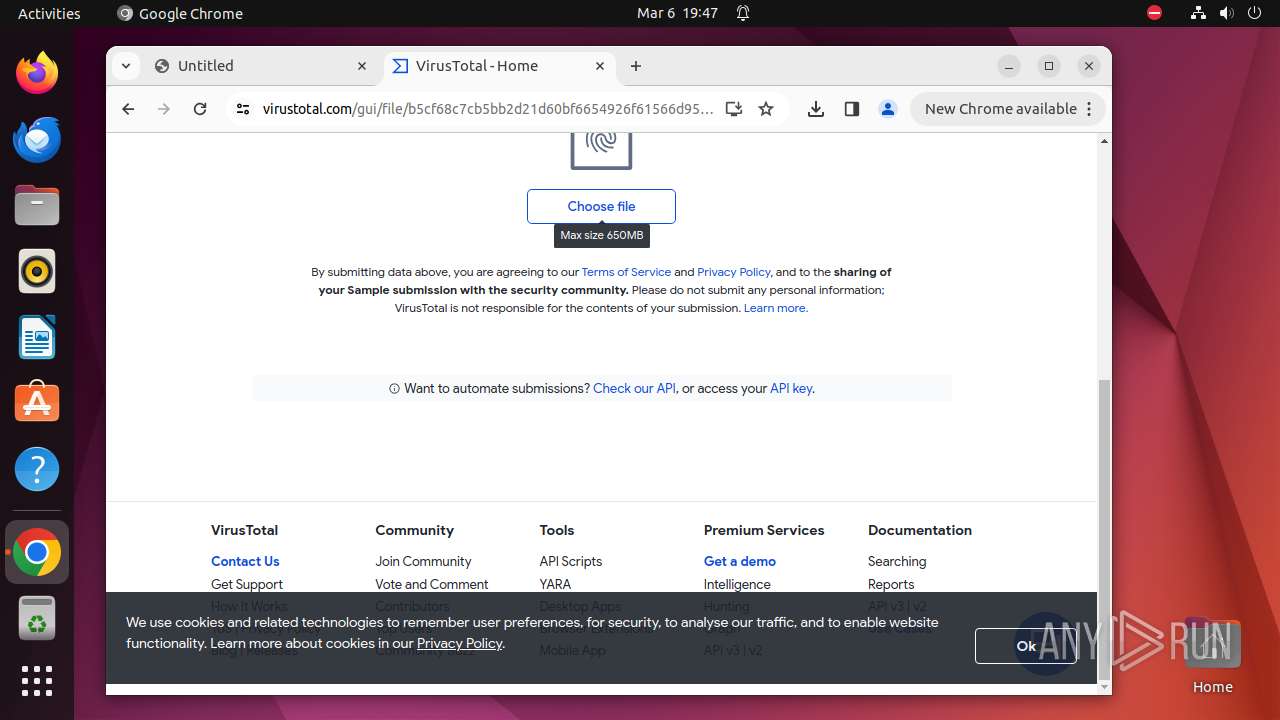Screen dimensions: 1280x720
Task: Click the Google Chrome dock icon
Action: click(37, 552)
